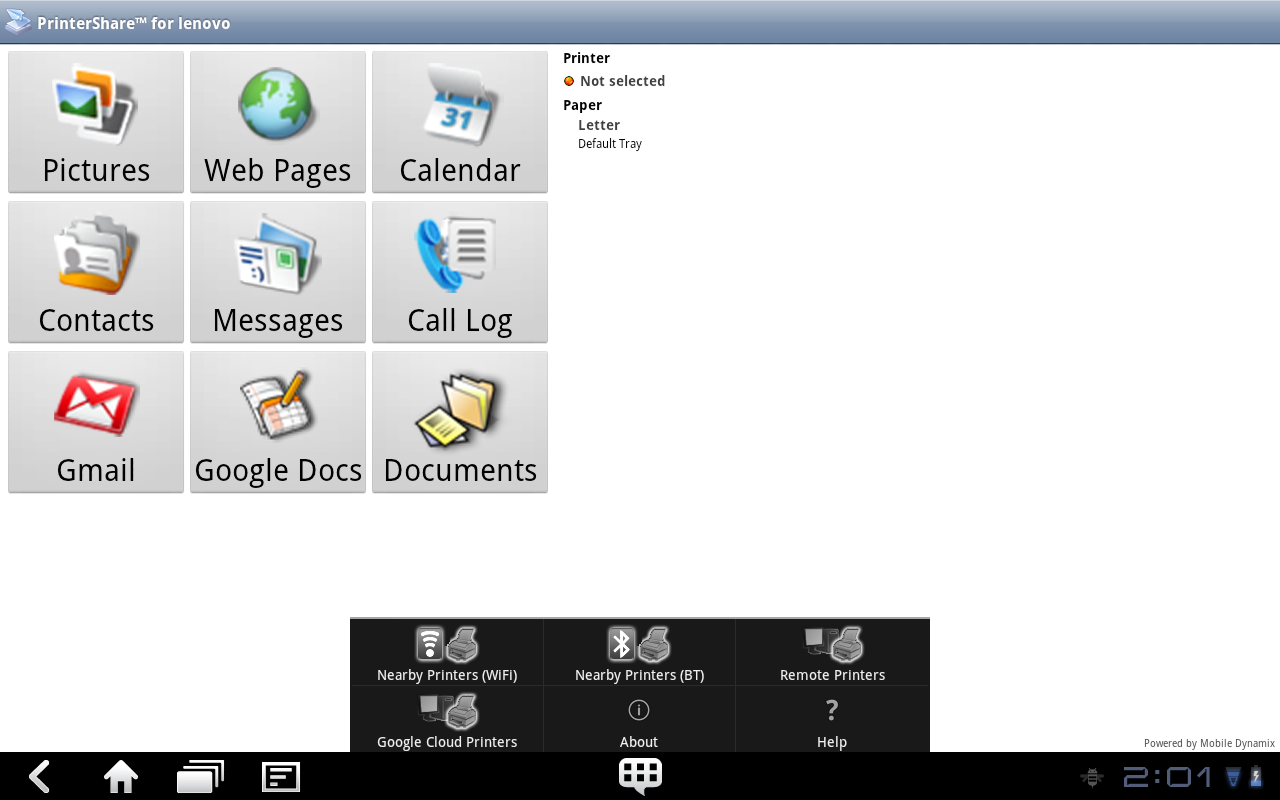Choose Nearby Printers (BT) menu option

pos(639,653)
